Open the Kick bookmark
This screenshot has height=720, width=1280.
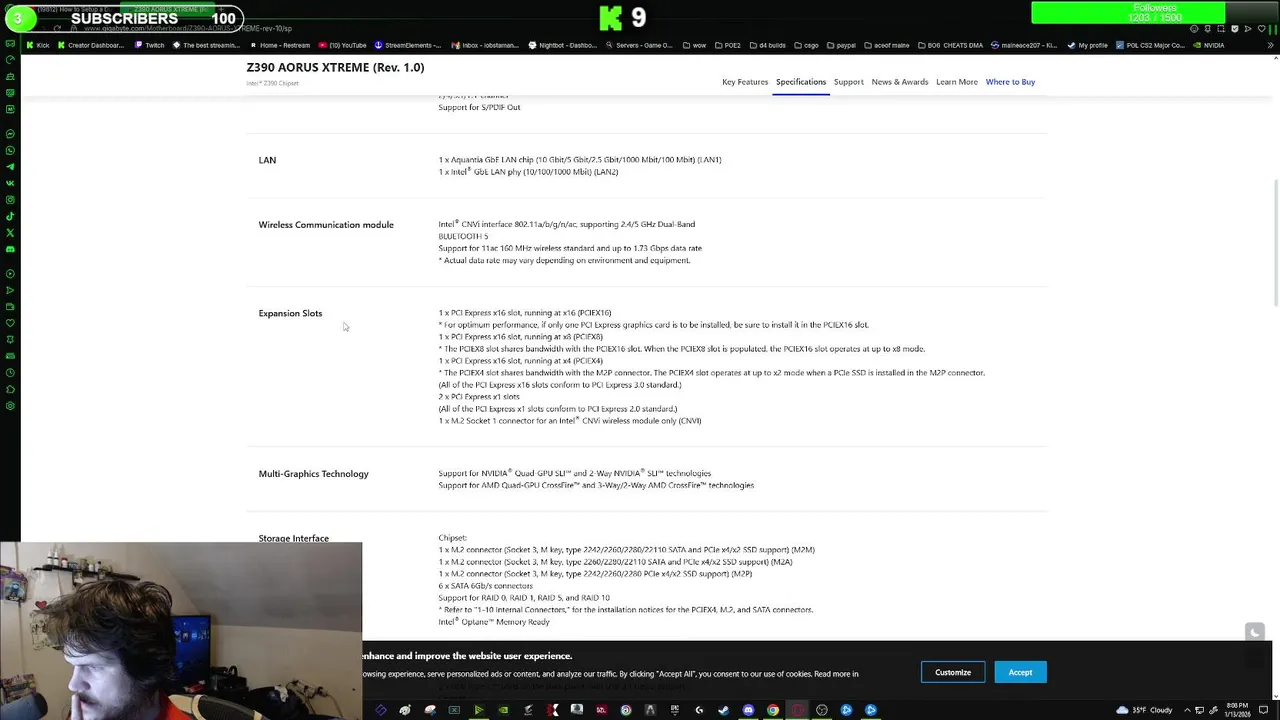pyautogui.click(x=38, y=45)
